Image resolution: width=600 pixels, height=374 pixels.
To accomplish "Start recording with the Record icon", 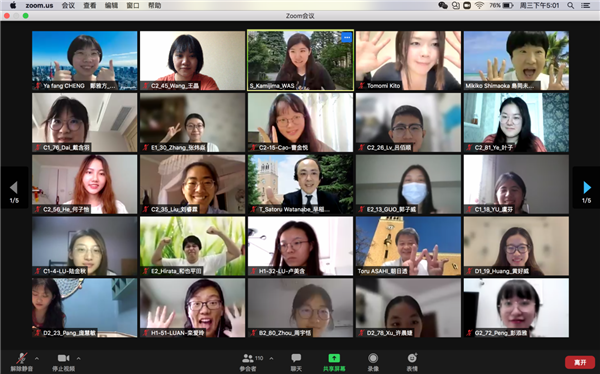I will (373, 358).
